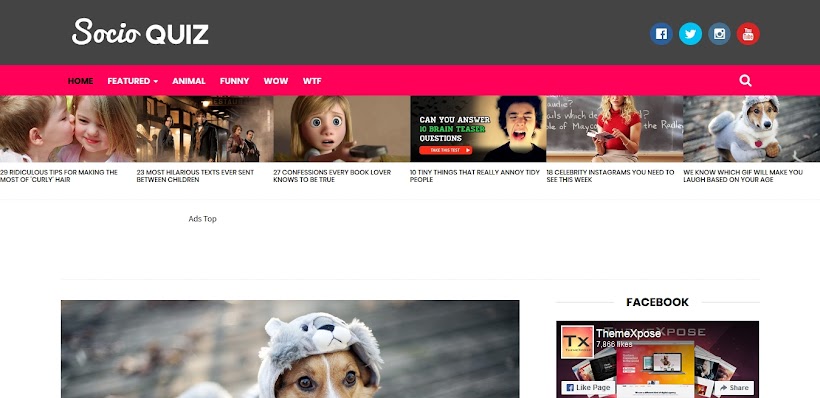Open the Animal category menu

pyautogui.click(x=189, y=81)
